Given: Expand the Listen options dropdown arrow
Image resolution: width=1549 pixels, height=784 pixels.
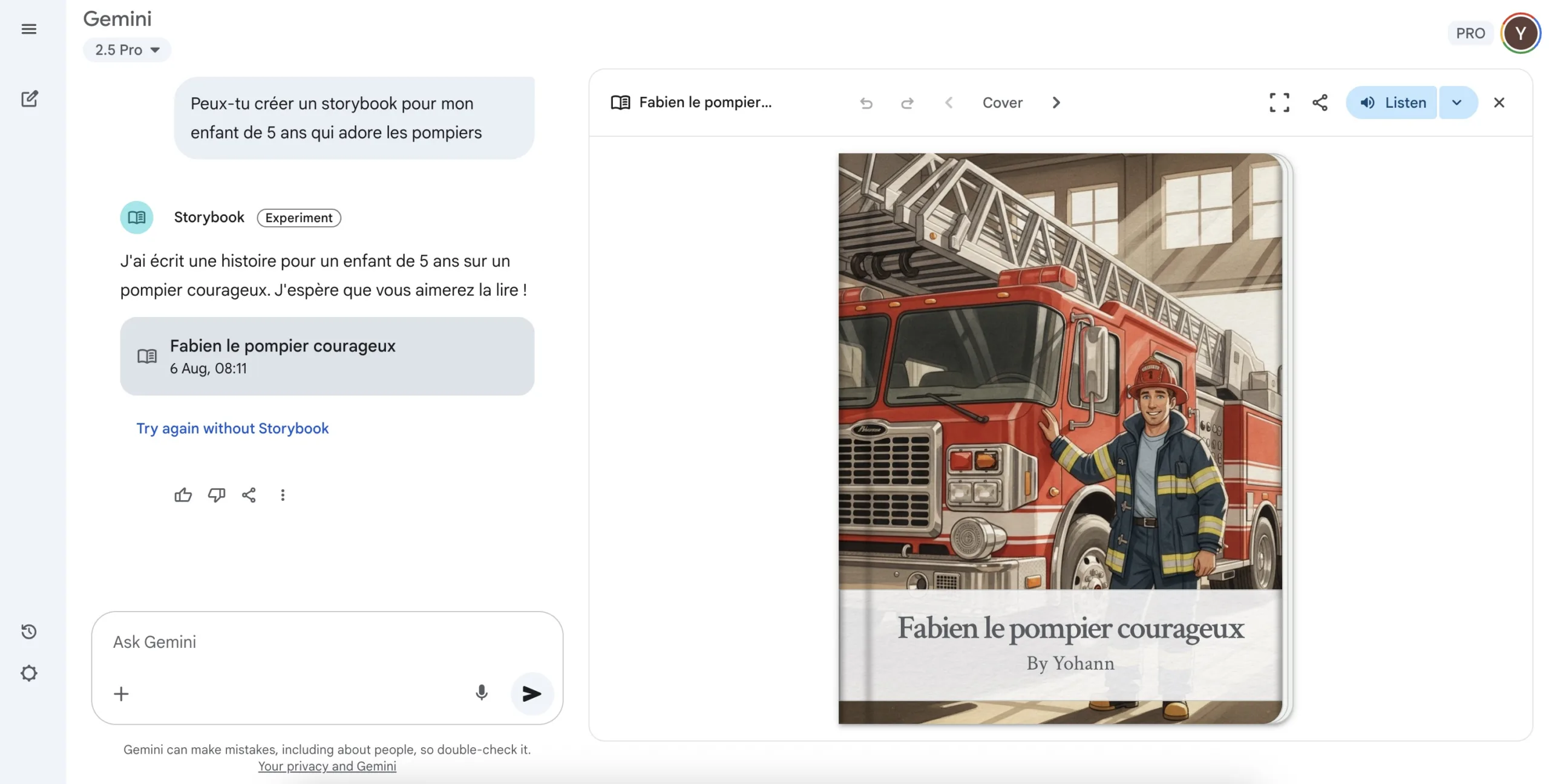Looking at the screenshot, I should [1457, 103].
